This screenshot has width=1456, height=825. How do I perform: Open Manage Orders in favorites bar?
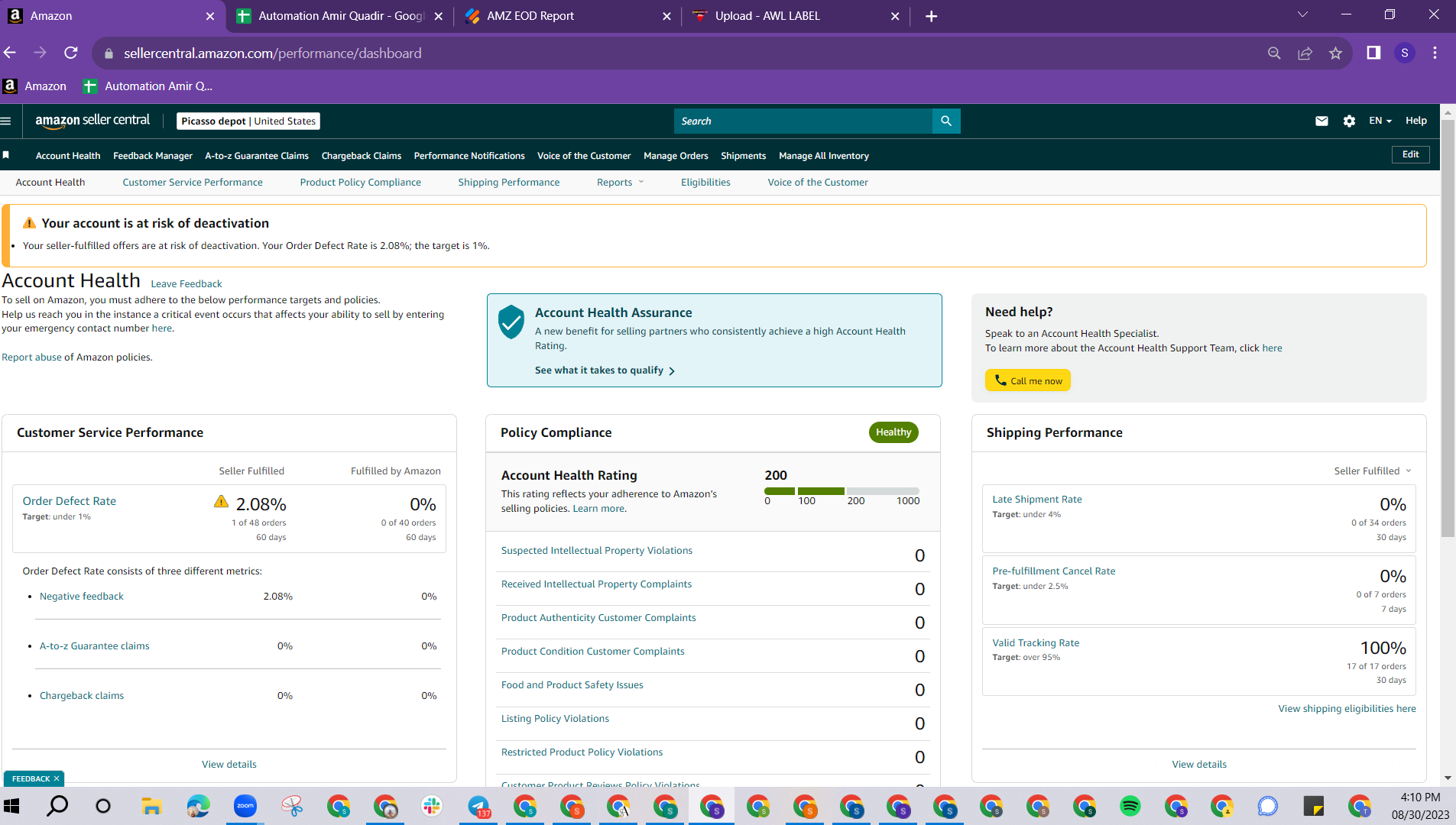(676, 155)
